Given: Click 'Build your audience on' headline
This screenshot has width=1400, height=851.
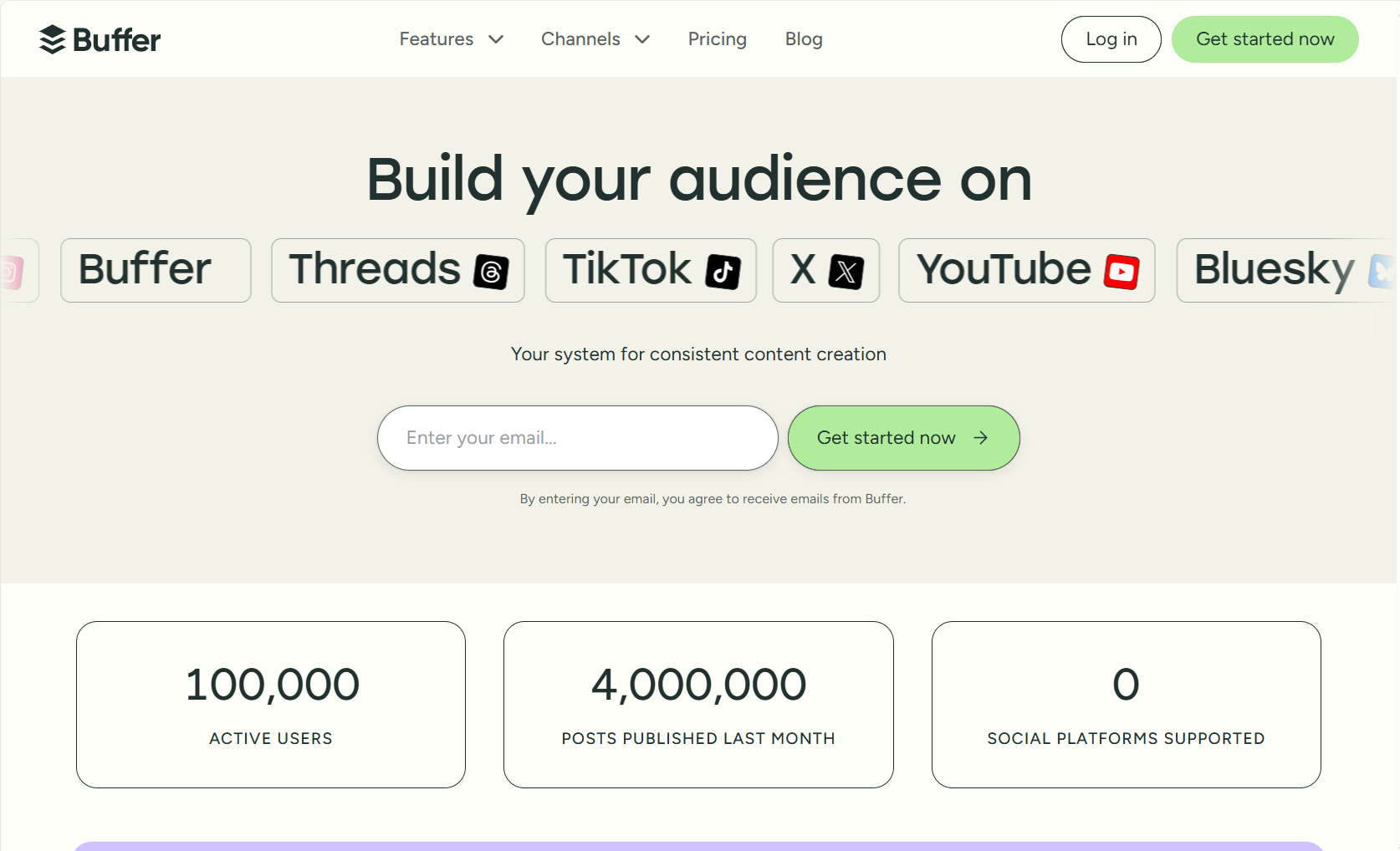Looking at the screenshot, I should [699, 180].
